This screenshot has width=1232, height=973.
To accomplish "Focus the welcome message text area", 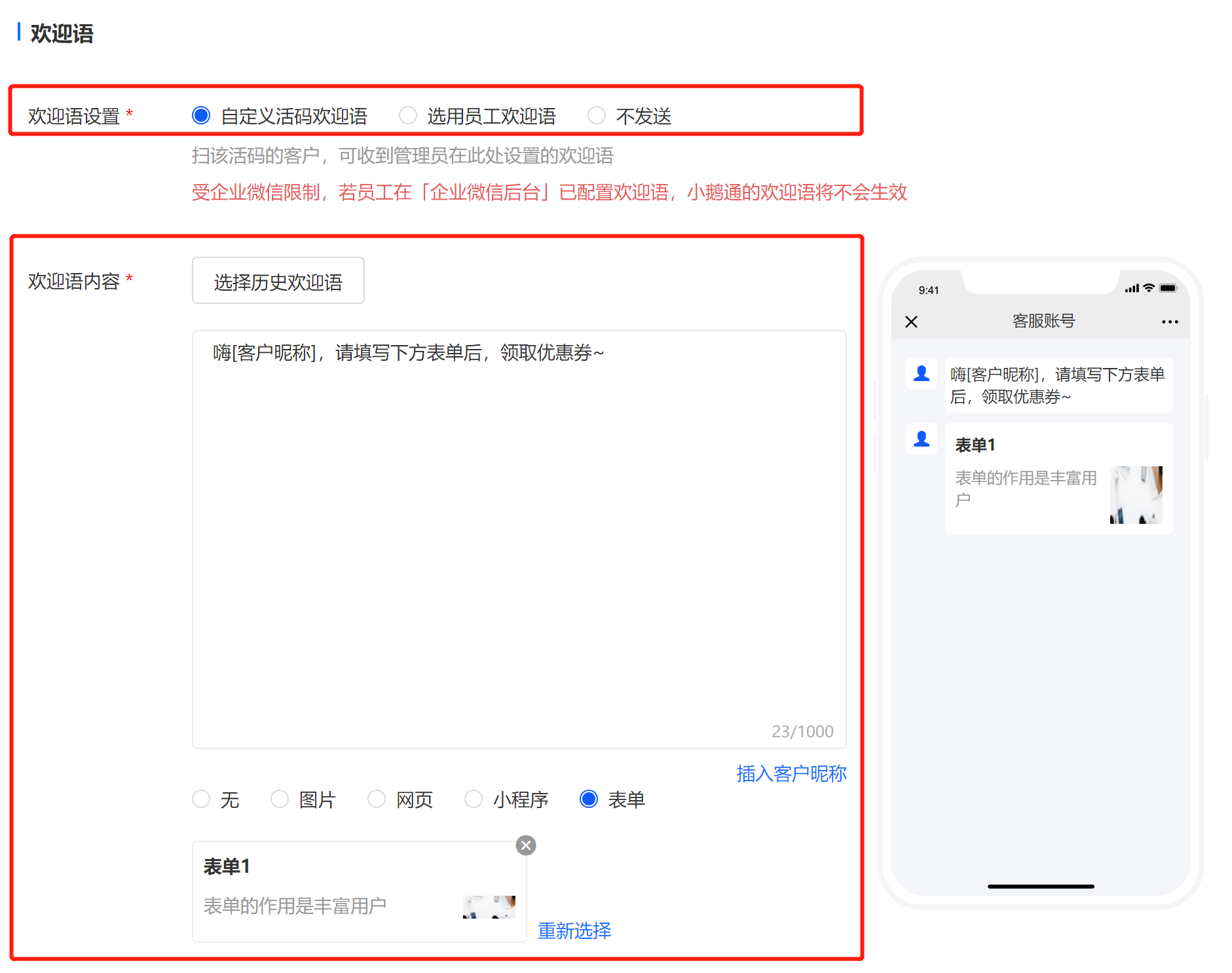I will 519,539.
